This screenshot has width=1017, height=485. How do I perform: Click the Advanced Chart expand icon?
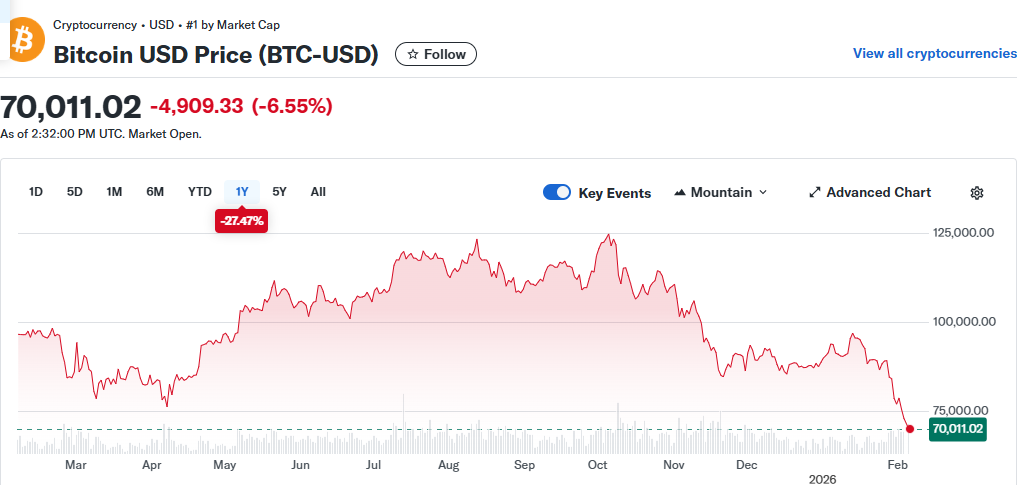815,193
